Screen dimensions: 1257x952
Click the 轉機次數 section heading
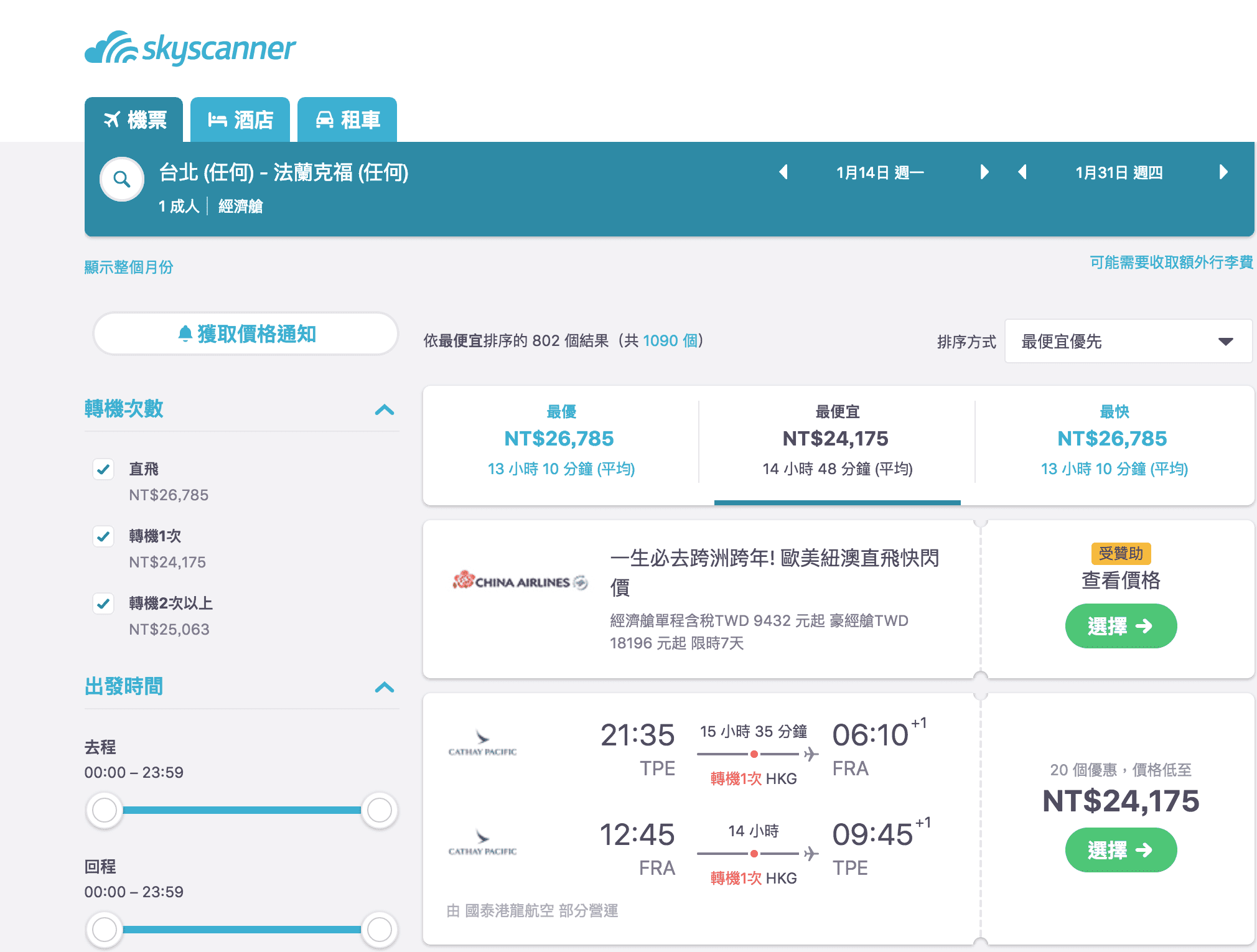[124, 409]
